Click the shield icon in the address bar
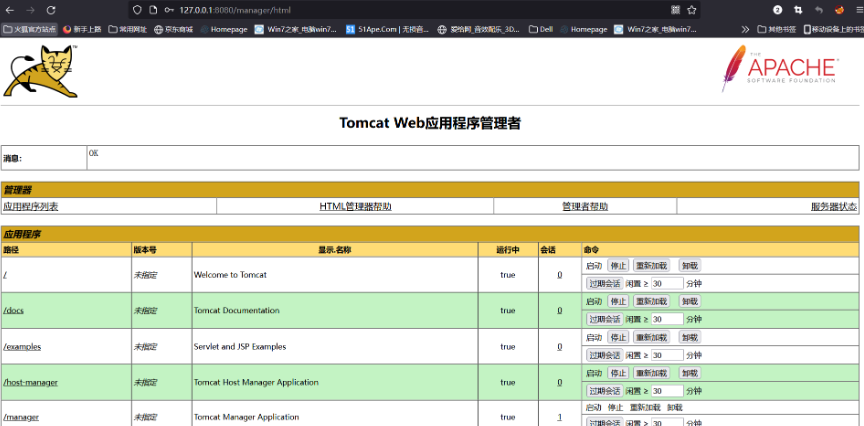The image size is (864, 426). tap(137, 9)
